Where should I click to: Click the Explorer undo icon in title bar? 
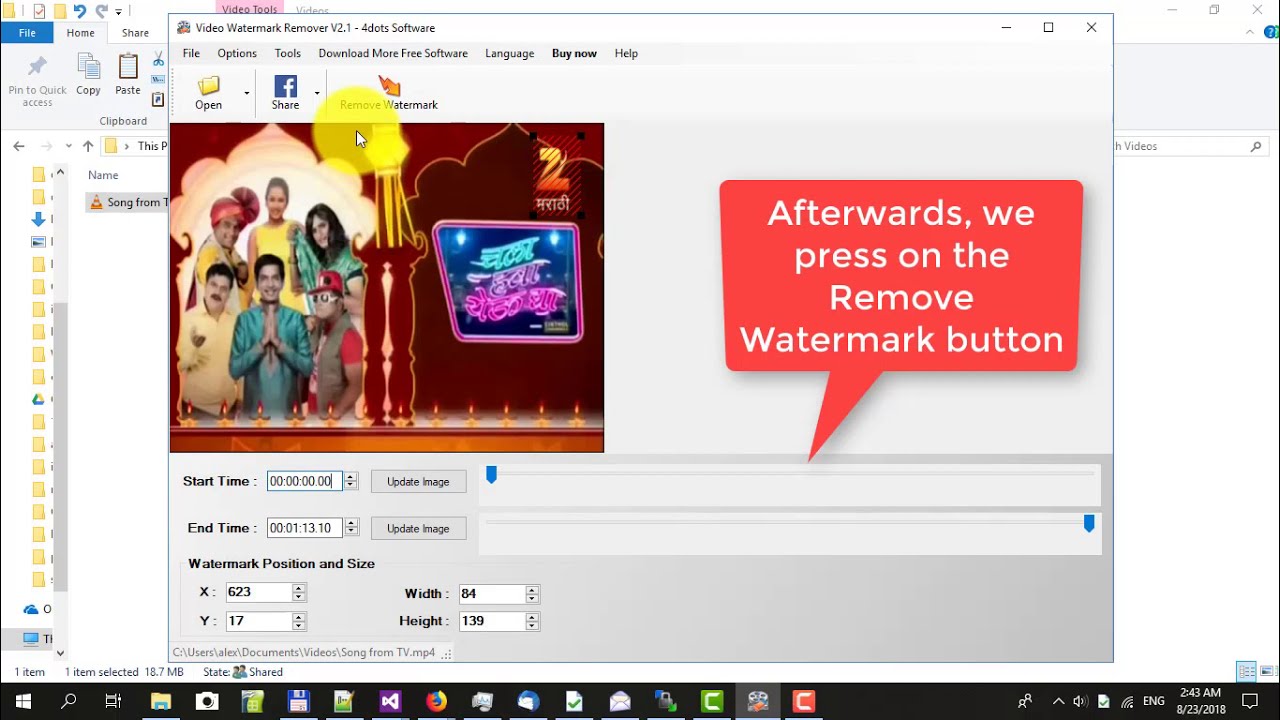point(80,11)
